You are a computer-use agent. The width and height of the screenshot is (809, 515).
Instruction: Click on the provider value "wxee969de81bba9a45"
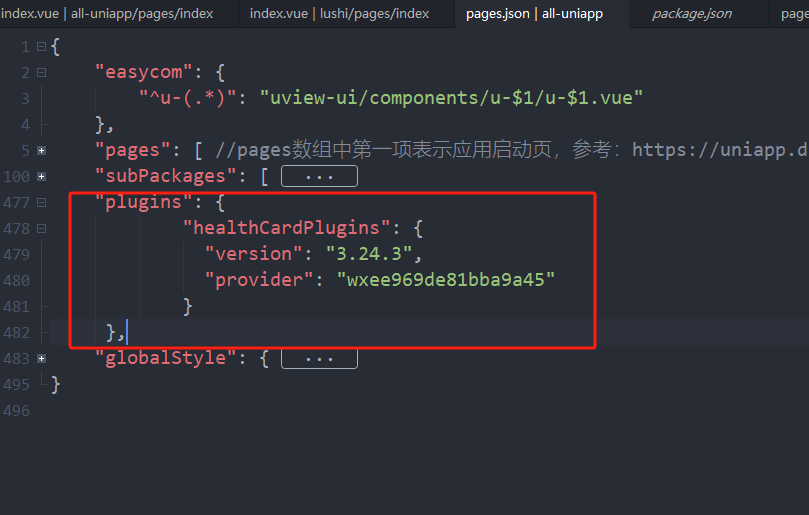(x=446, y=280)
